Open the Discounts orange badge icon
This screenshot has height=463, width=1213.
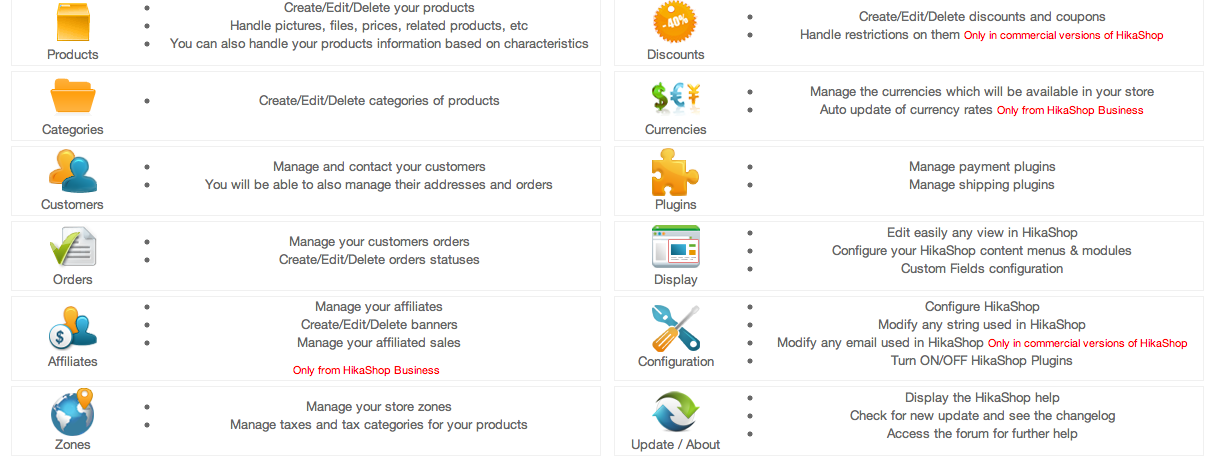click(676, 22)
